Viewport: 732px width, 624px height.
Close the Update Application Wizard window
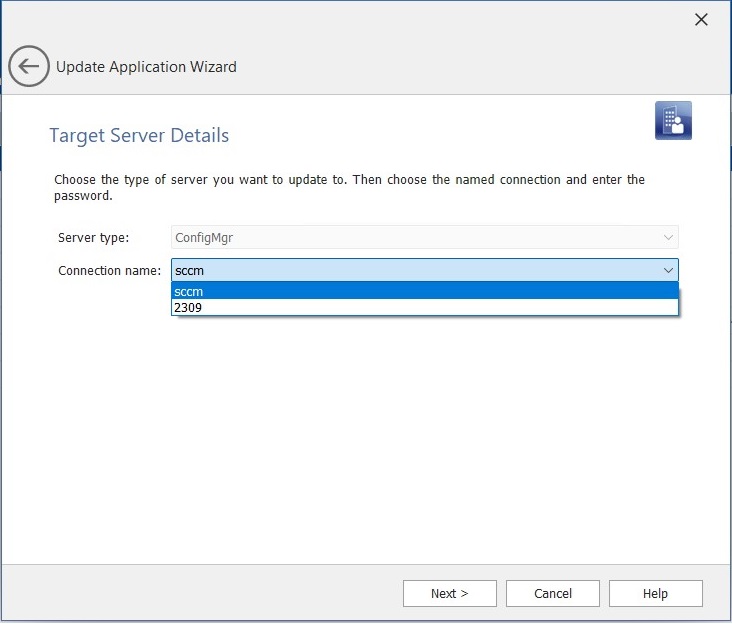coord(701,20)
